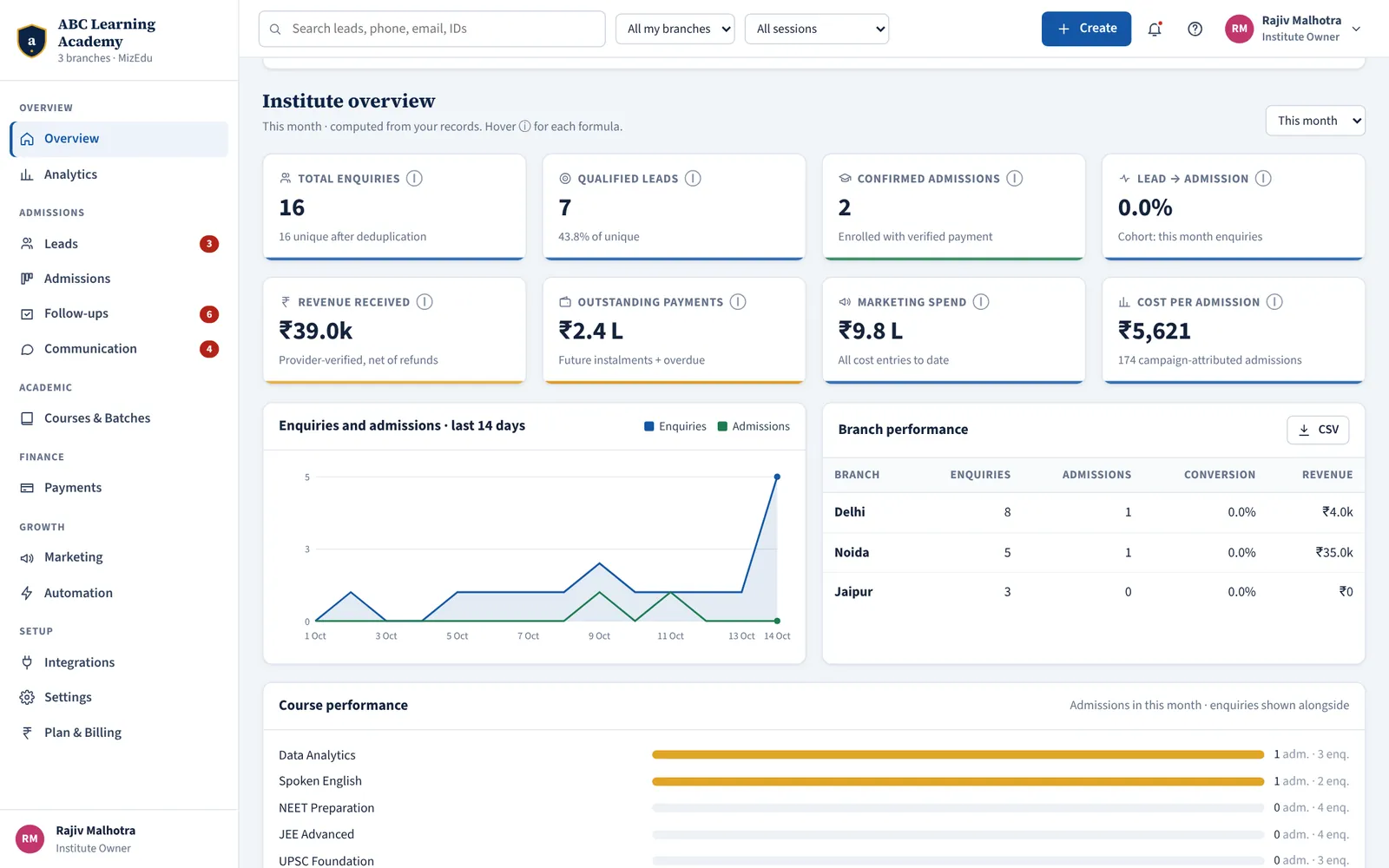Click the Enquiries legend swatch
The image size is (1389, 868).
click(x=649, y=426)
